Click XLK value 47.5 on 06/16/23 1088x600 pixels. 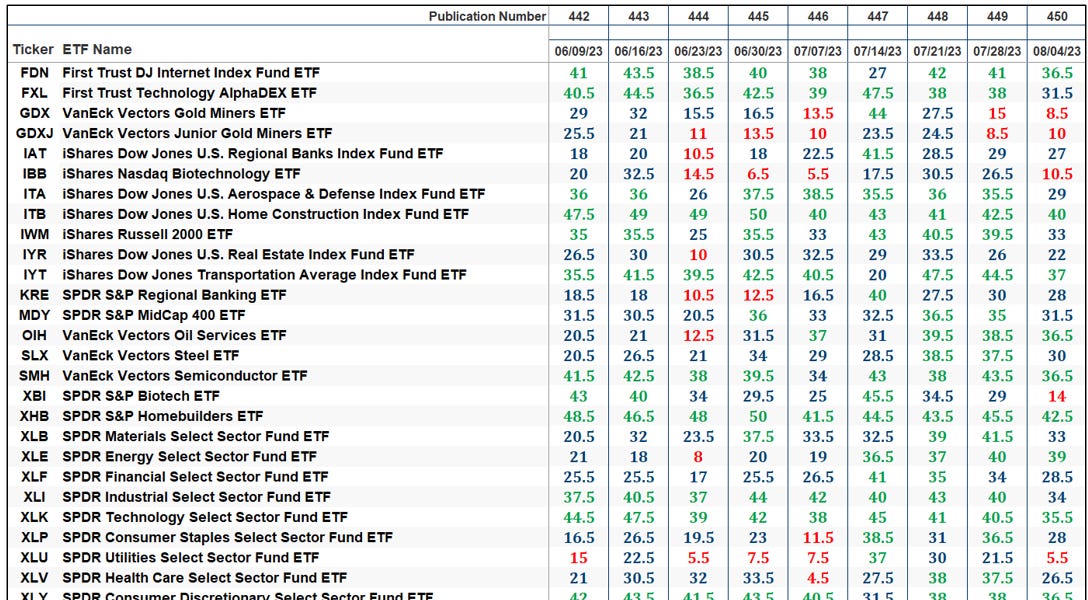[x=638, y=517]
